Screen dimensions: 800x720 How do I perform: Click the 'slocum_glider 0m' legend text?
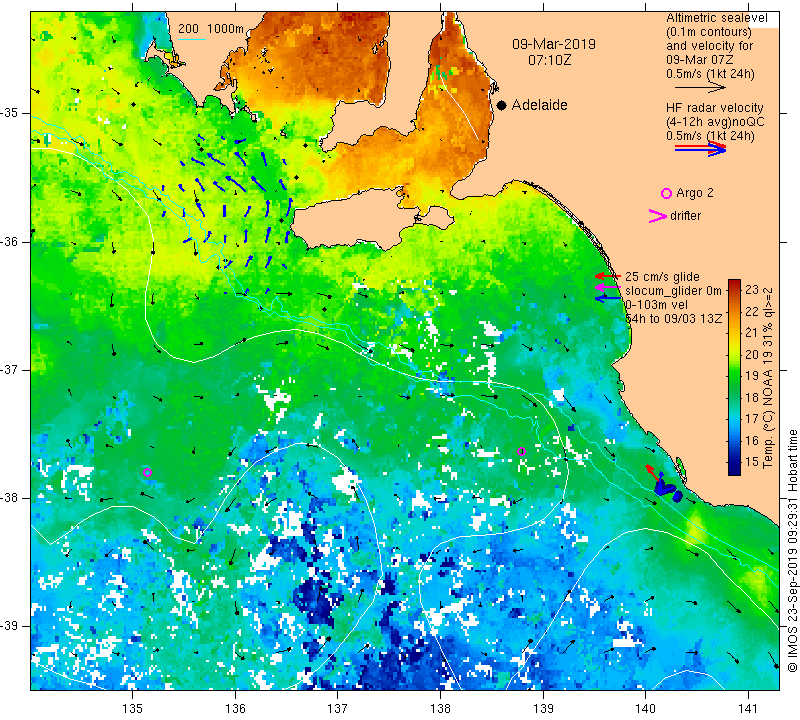(673, 291)
